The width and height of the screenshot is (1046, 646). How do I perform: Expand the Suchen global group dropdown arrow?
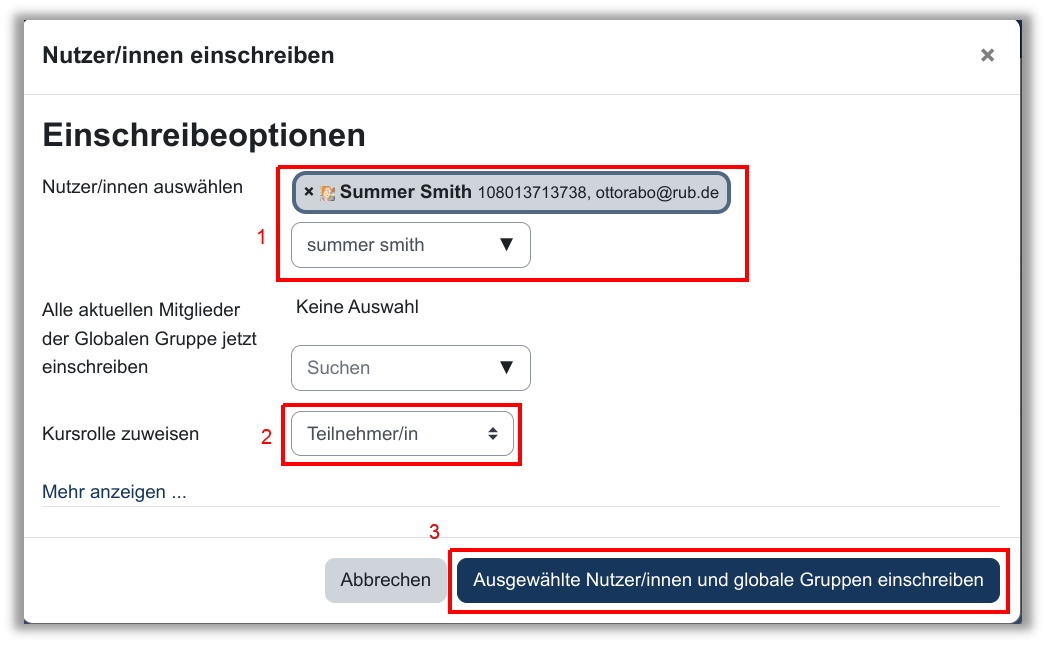[506, 368]
